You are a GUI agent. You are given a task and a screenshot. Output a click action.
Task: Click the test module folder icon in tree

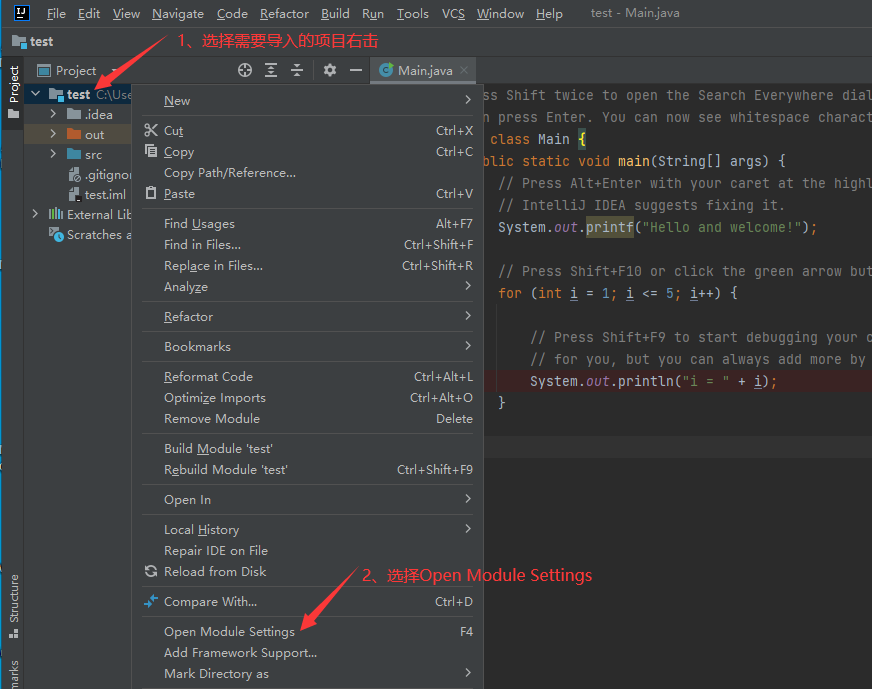tap(56, 95)
